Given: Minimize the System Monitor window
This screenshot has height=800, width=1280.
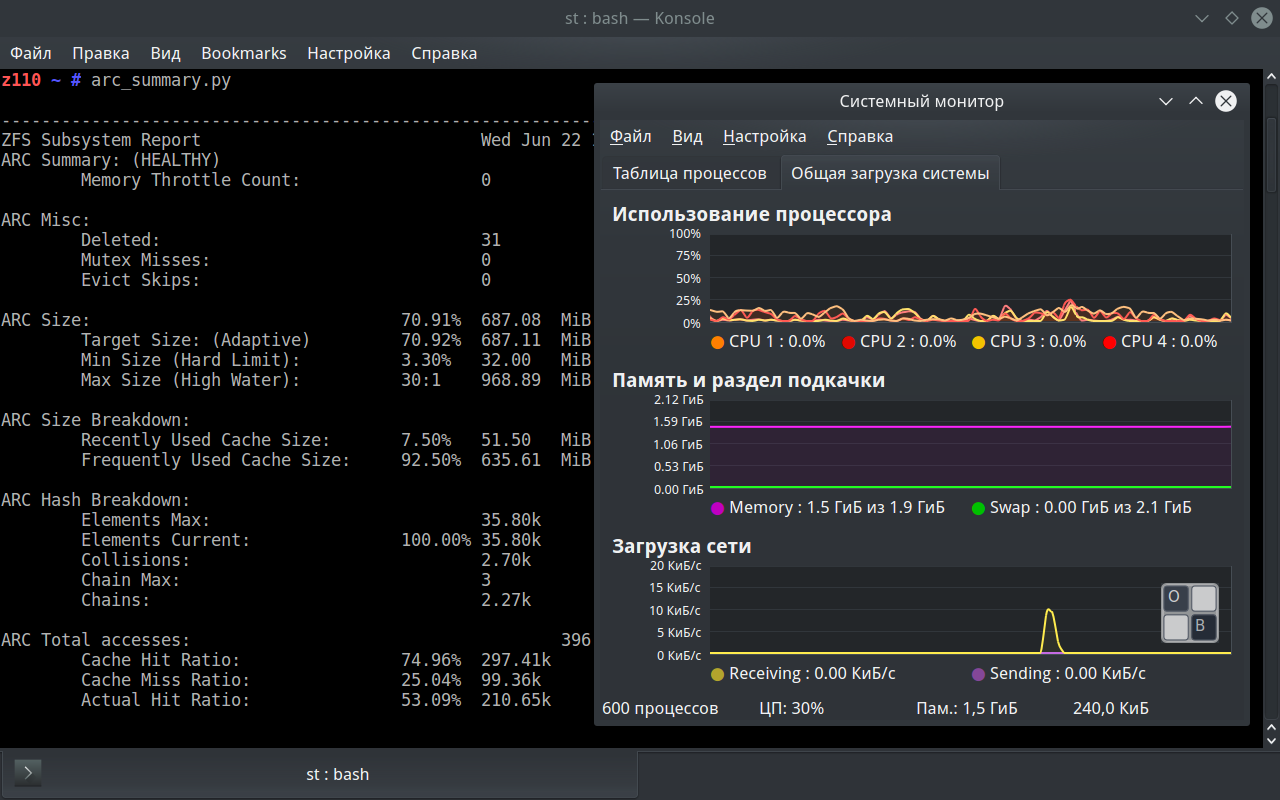Looking at the screenshot, I should tap(1165, 101).
